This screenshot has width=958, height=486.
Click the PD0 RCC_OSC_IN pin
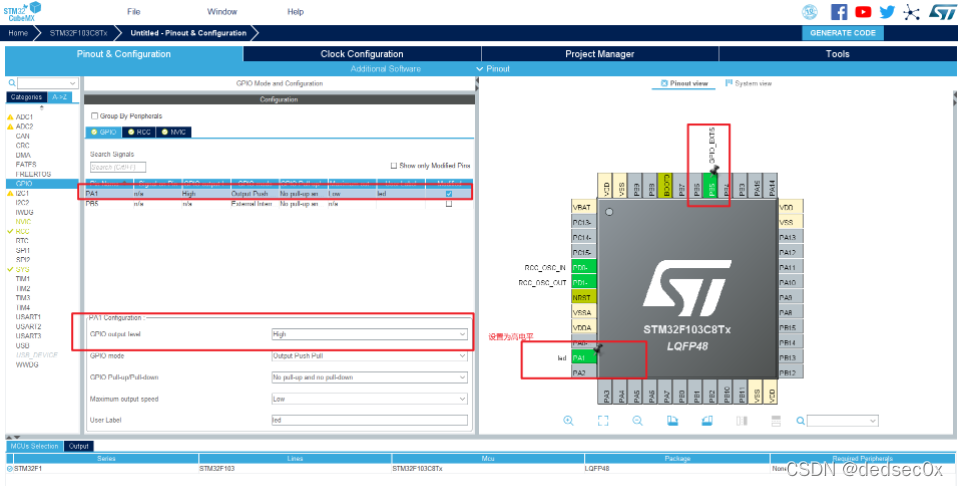coord(583,268)
